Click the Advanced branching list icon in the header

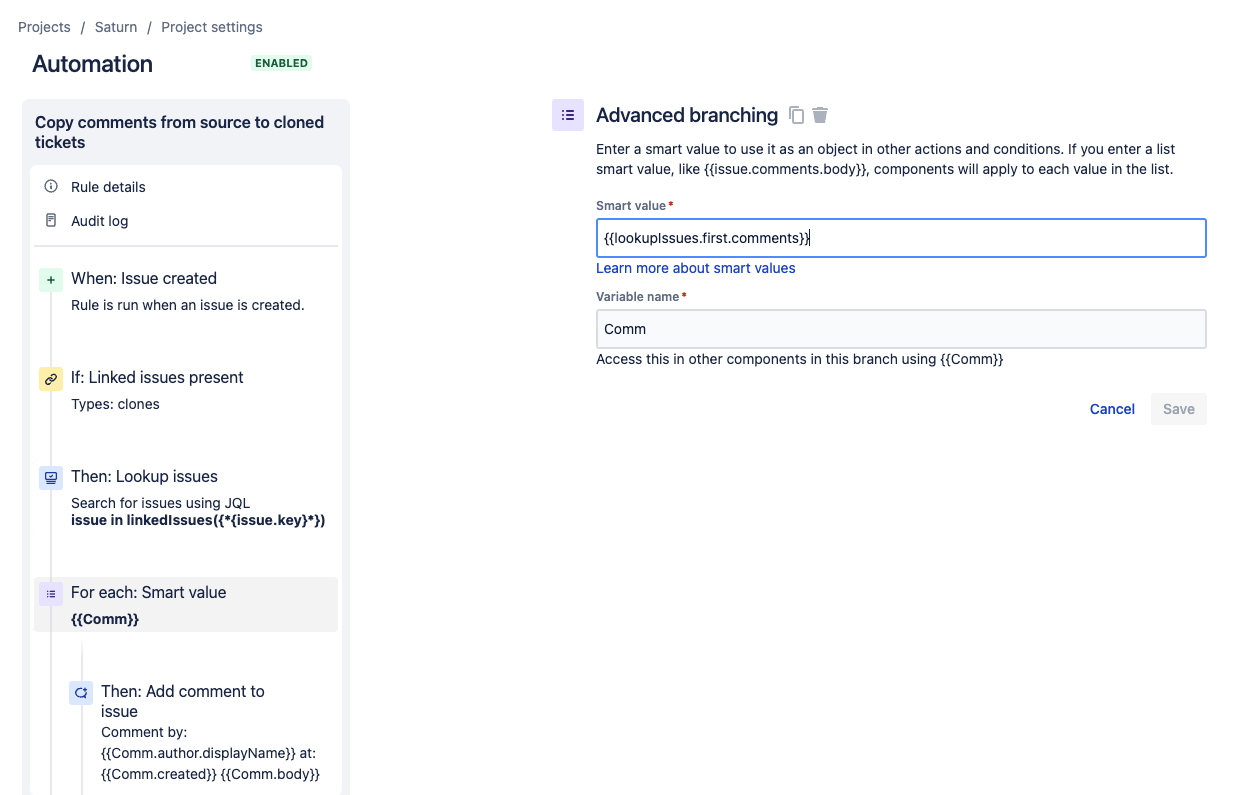tap(567, 115)
